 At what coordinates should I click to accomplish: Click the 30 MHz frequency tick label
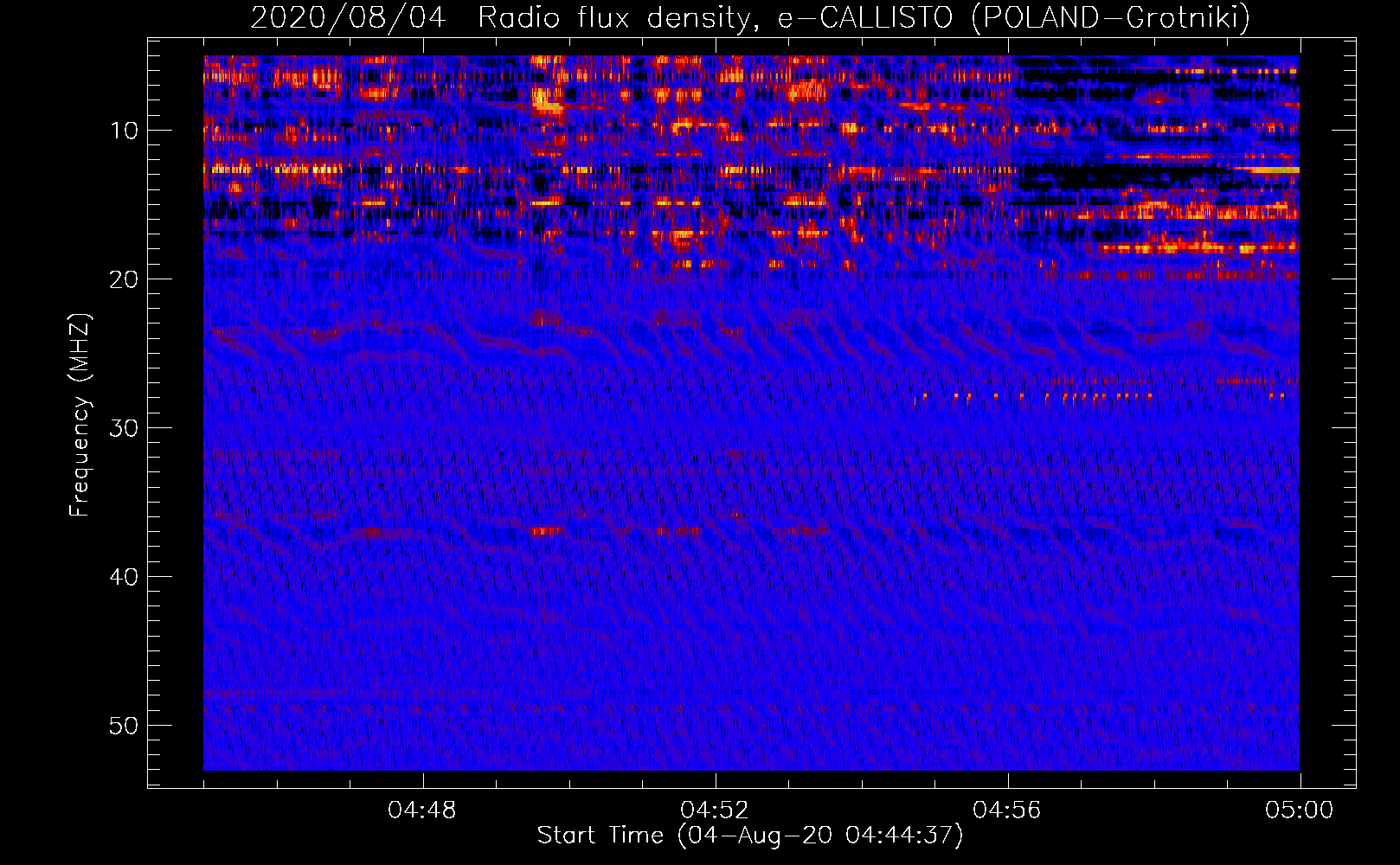point(125,428)
